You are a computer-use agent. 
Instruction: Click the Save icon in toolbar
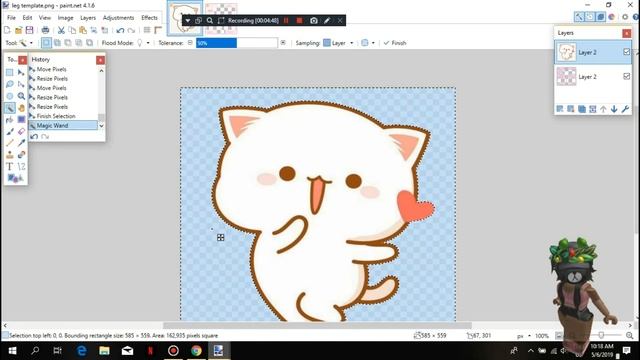point(29,30)
